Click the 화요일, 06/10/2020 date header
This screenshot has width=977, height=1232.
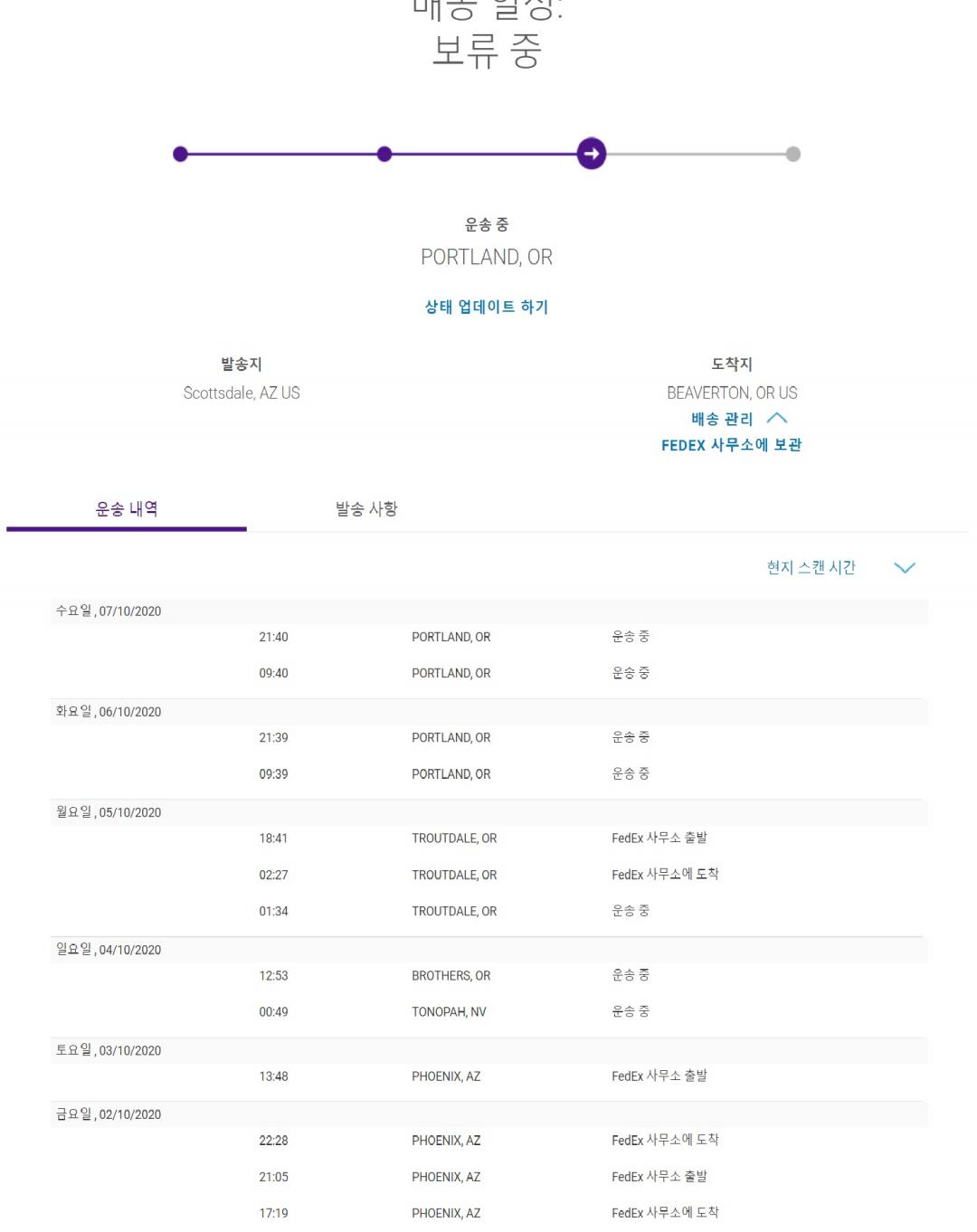click(109, 712)
